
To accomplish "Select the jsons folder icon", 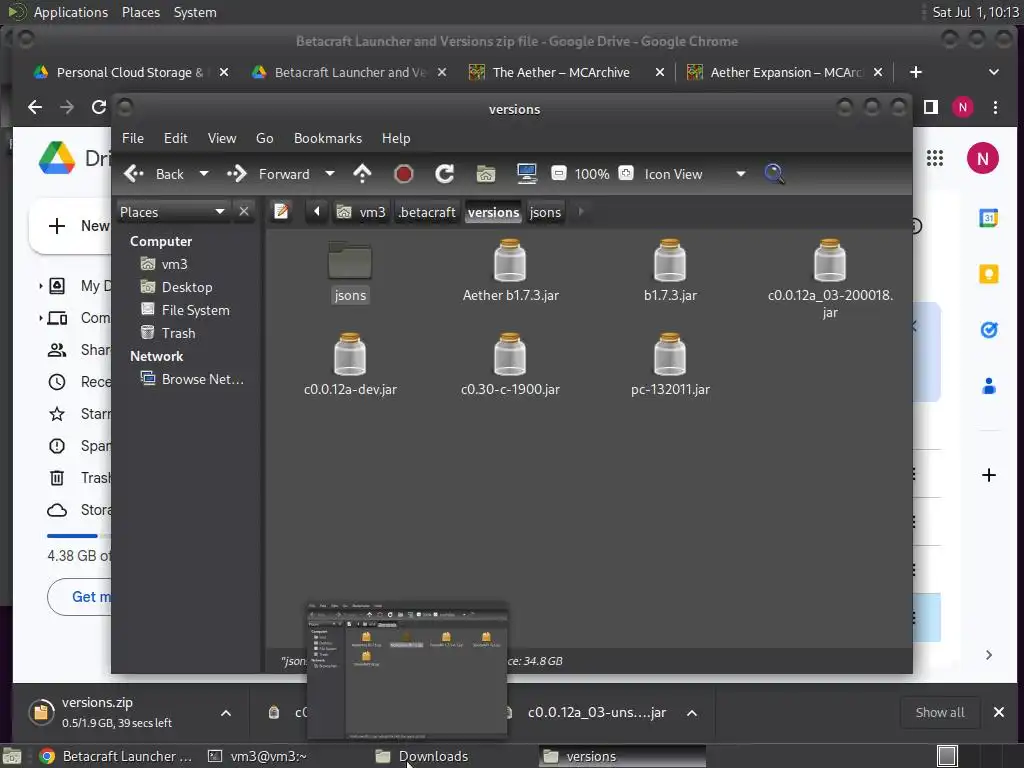I will point(350,261).
